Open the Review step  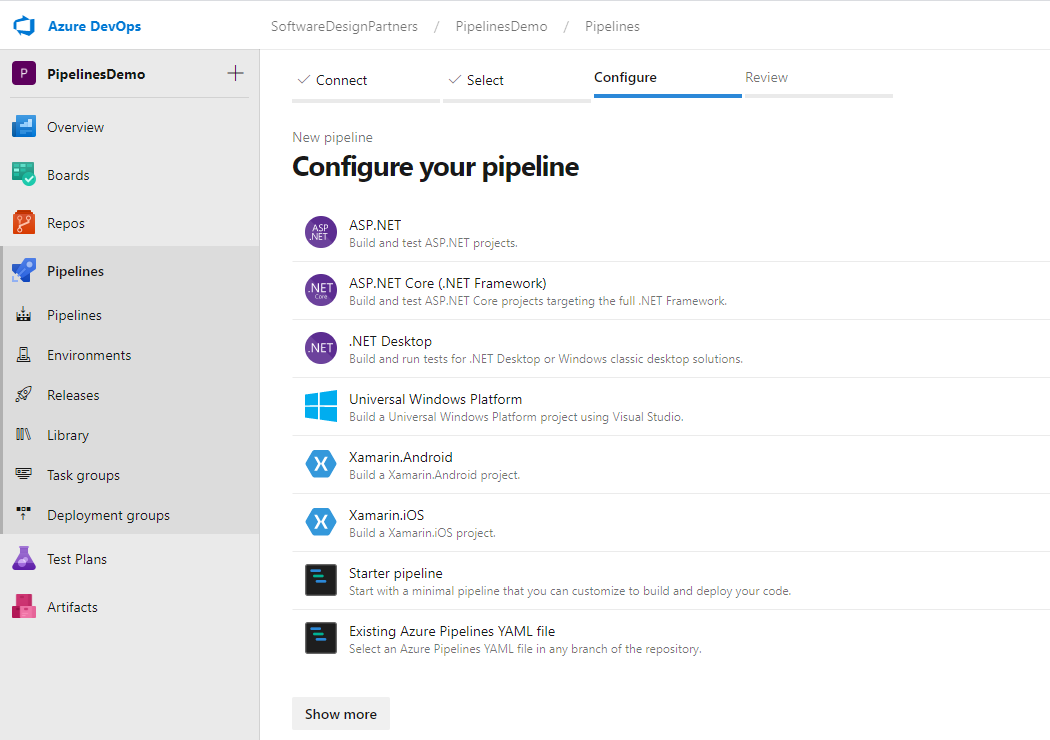[766, 76]
